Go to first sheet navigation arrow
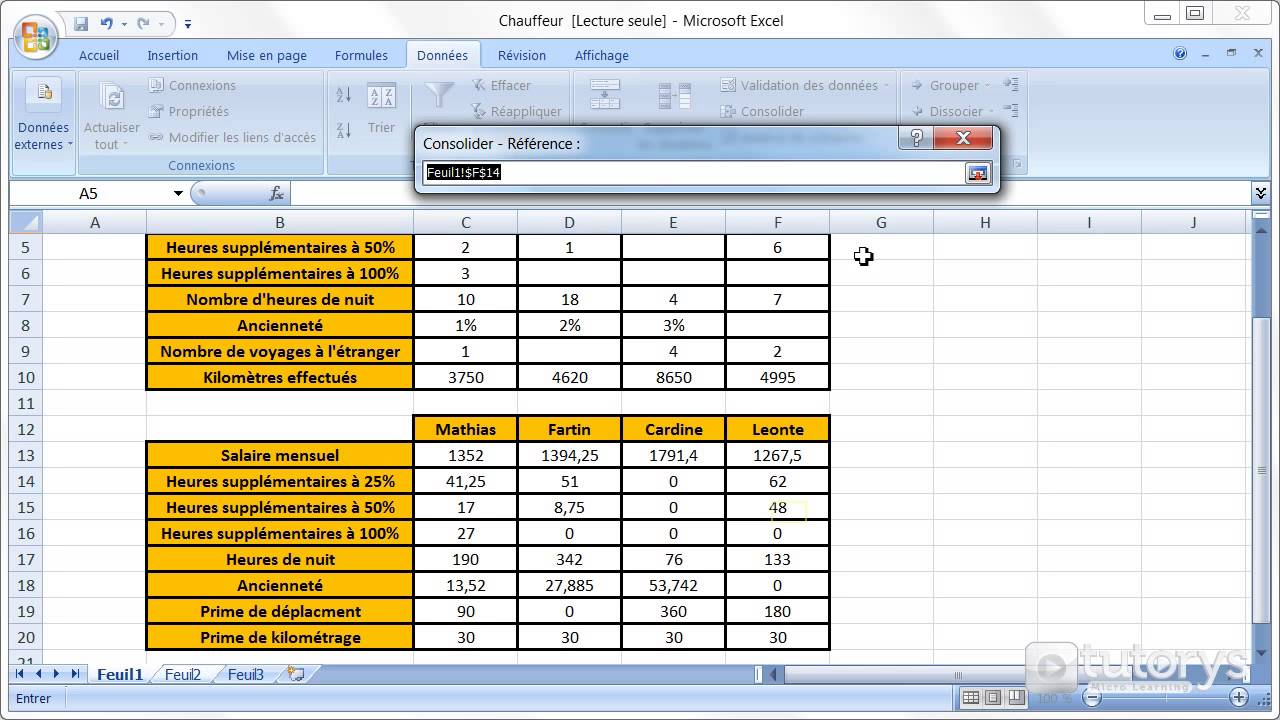The image size is (1280, 720). (x=20, y=675)
